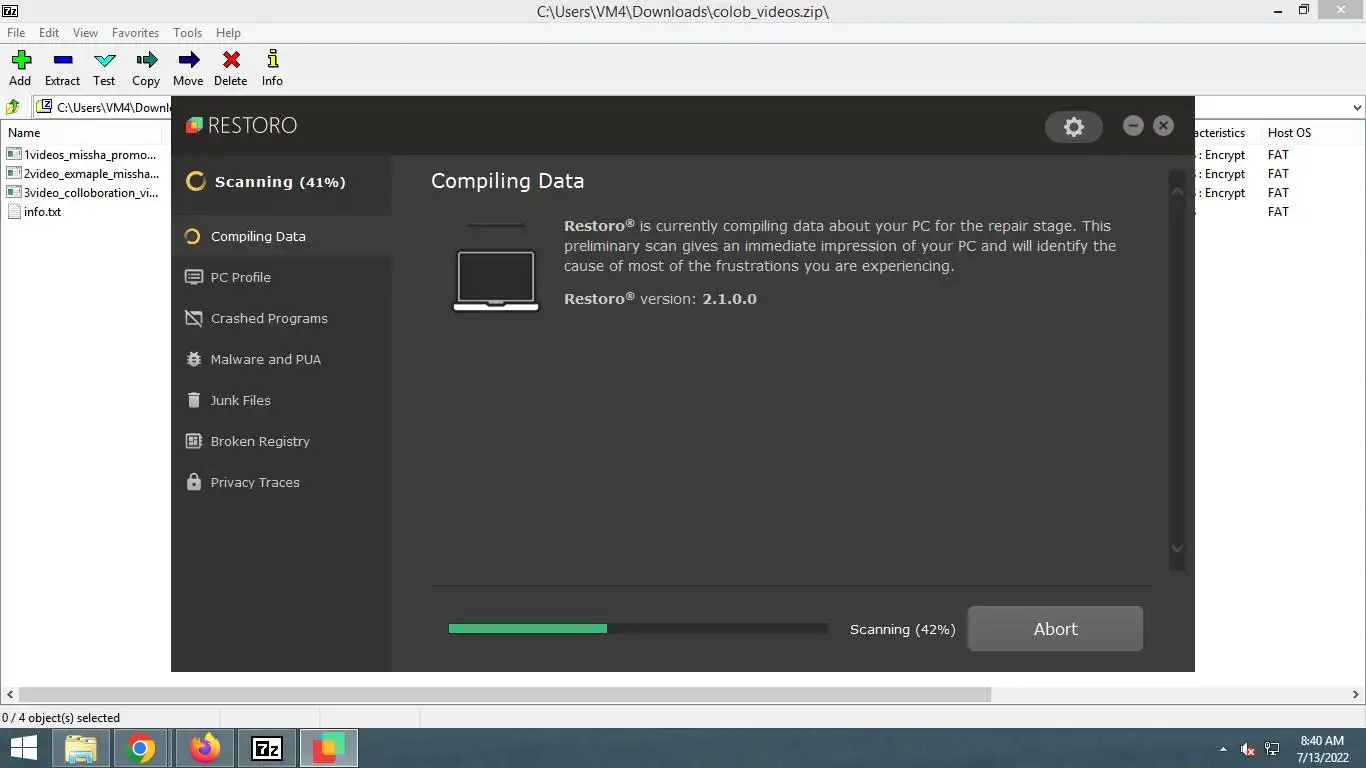Open the View menu in 7-Zip
Screen dimensions: 1366x768
tap(85, 33)
